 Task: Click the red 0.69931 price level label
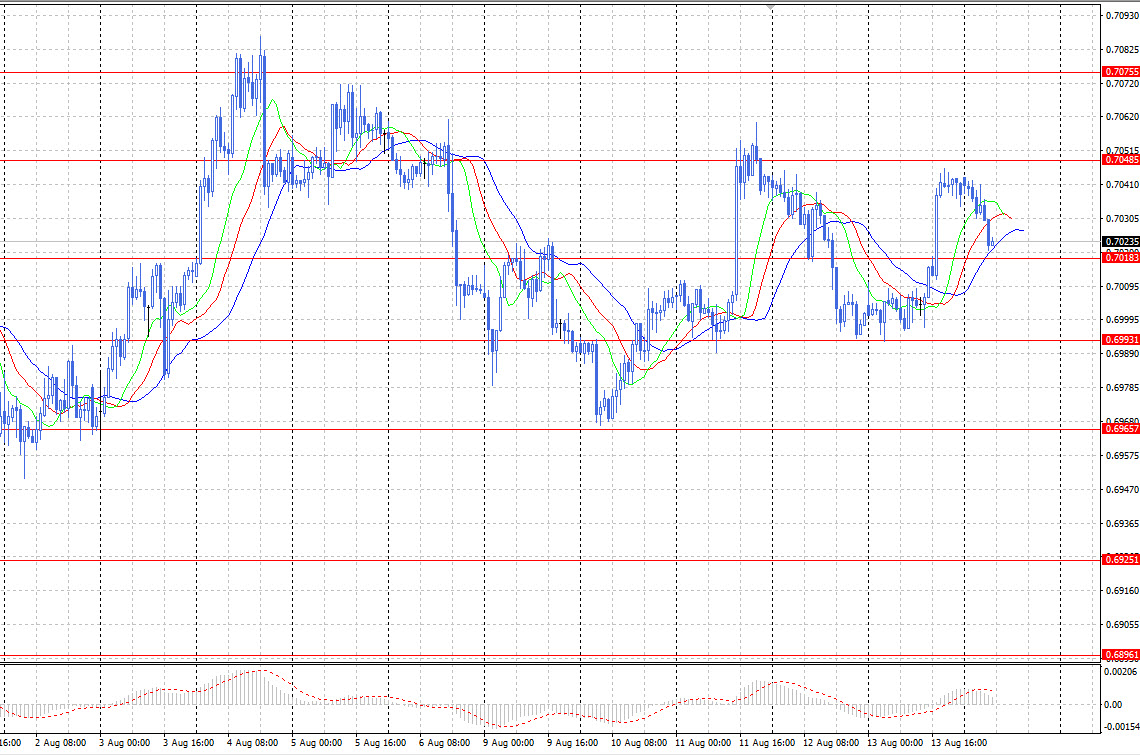pos(1121,340)
